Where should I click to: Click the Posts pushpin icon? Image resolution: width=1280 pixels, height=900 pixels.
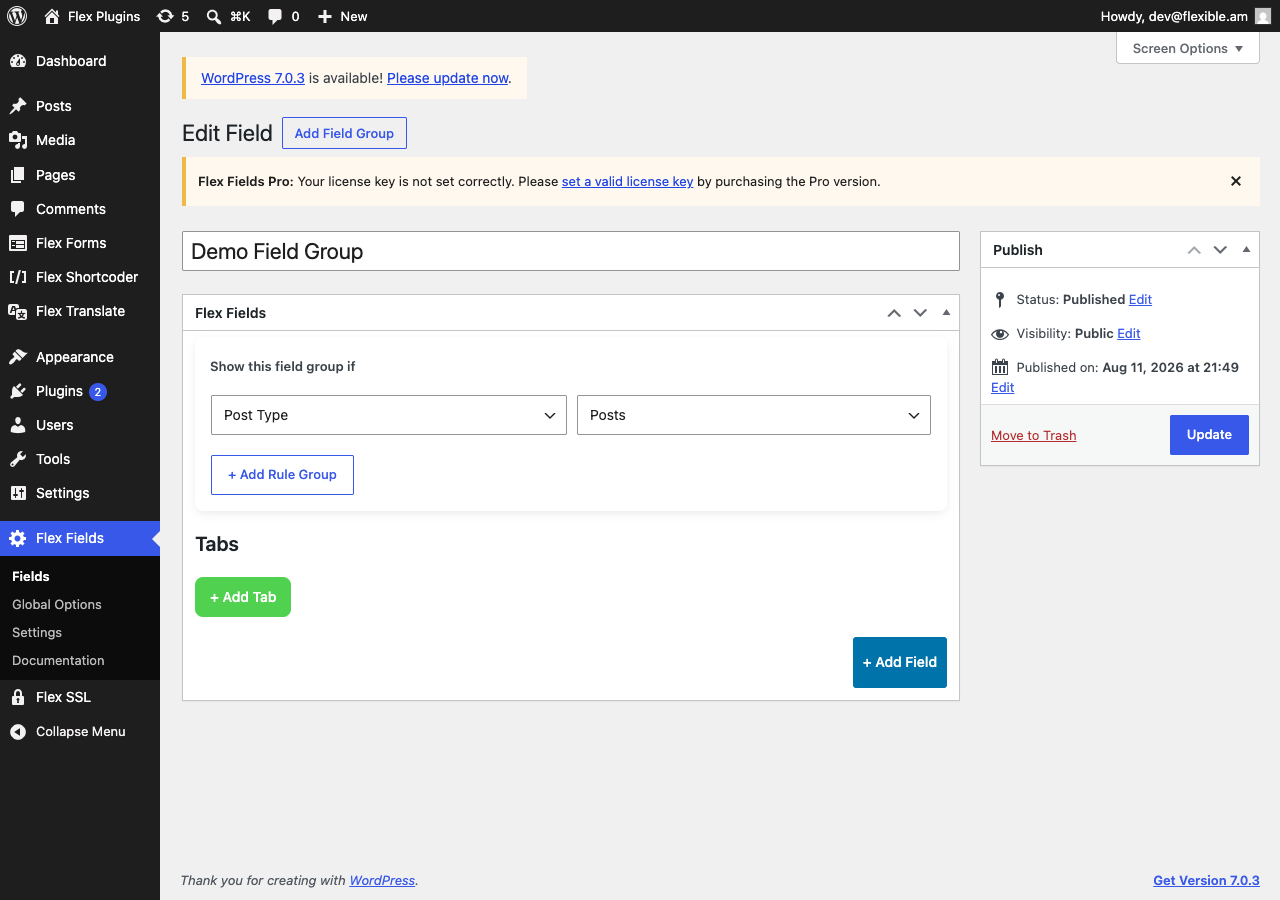(18, 106)
